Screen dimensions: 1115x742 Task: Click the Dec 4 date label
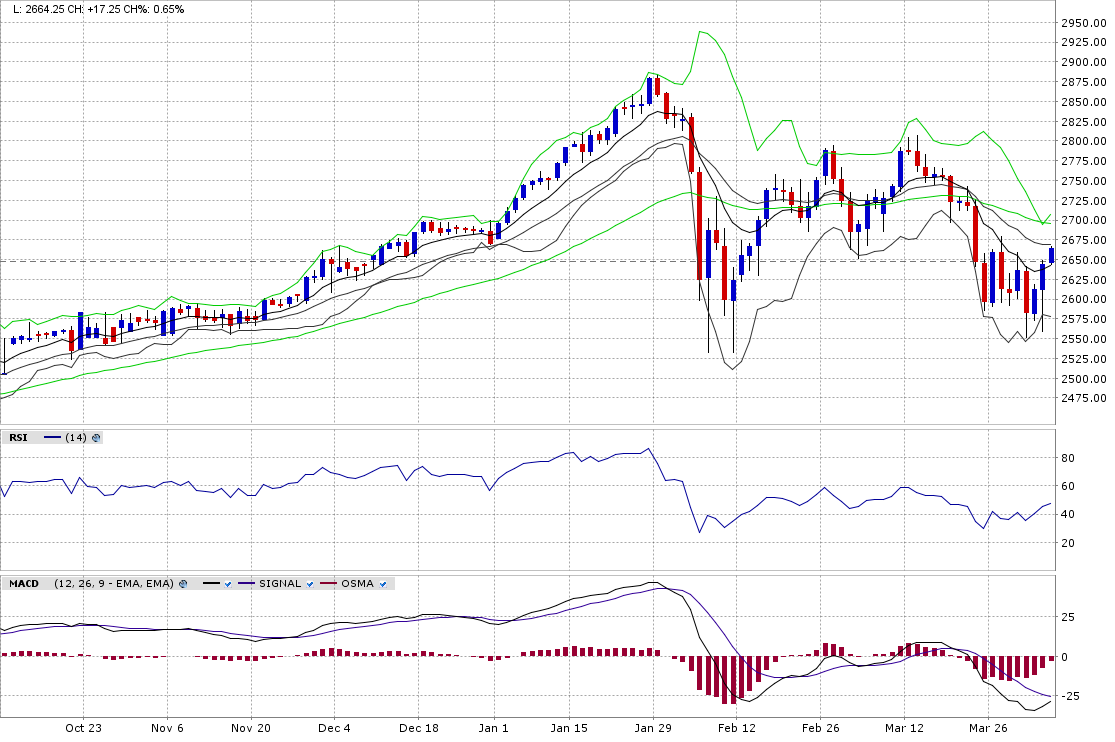click(x=334, y=728)
